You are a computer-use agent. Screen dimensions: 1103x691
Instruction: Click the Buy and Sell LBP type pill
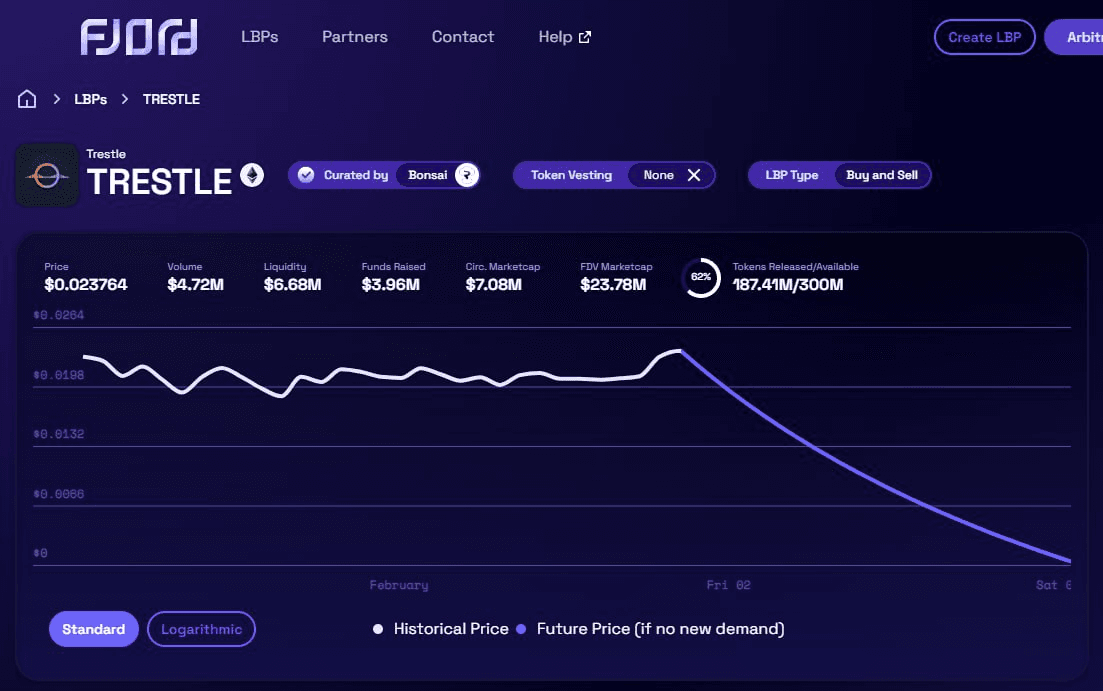881,175
